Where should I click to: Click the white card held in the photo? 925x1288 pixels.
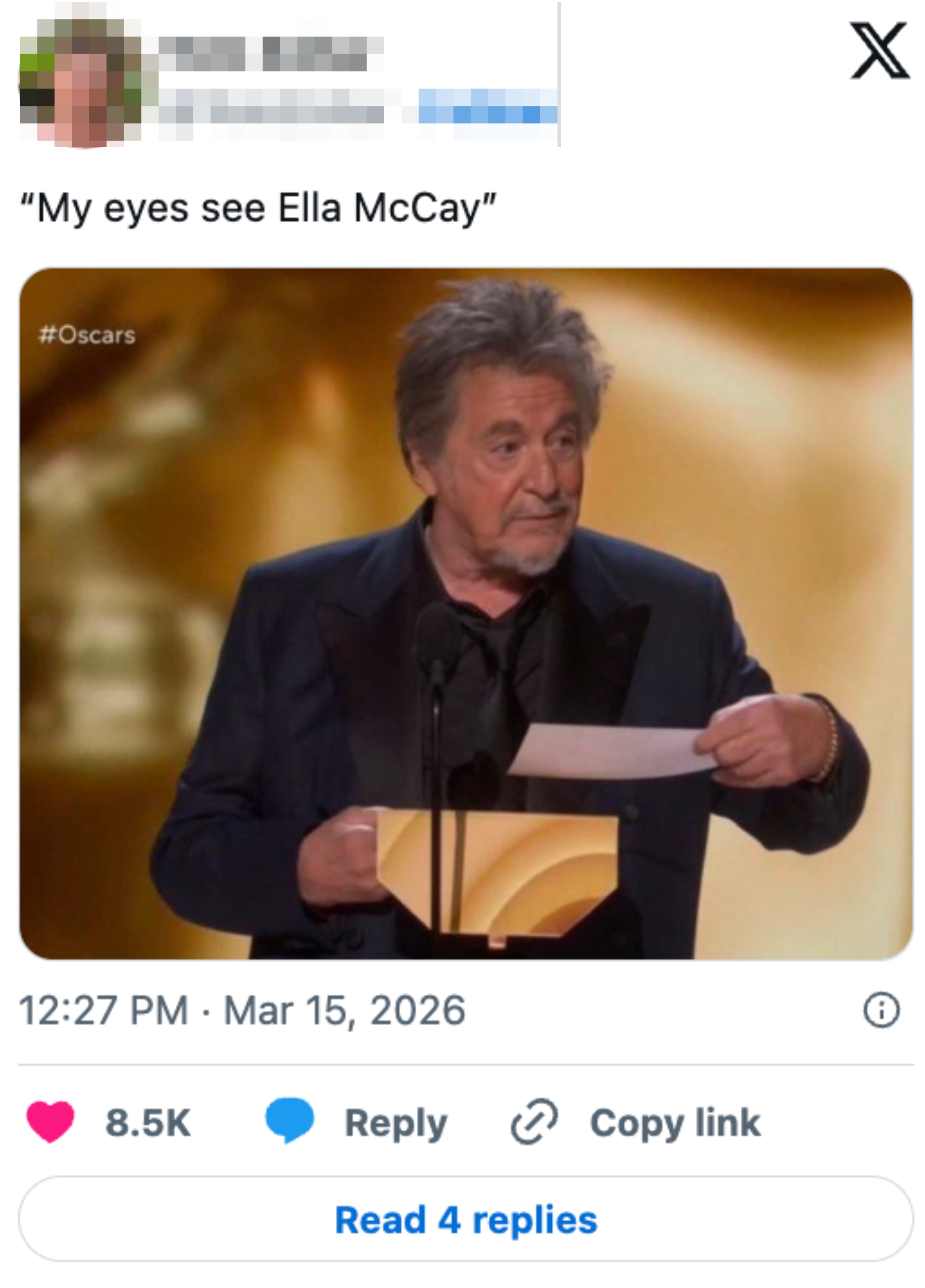coord(608,751)
